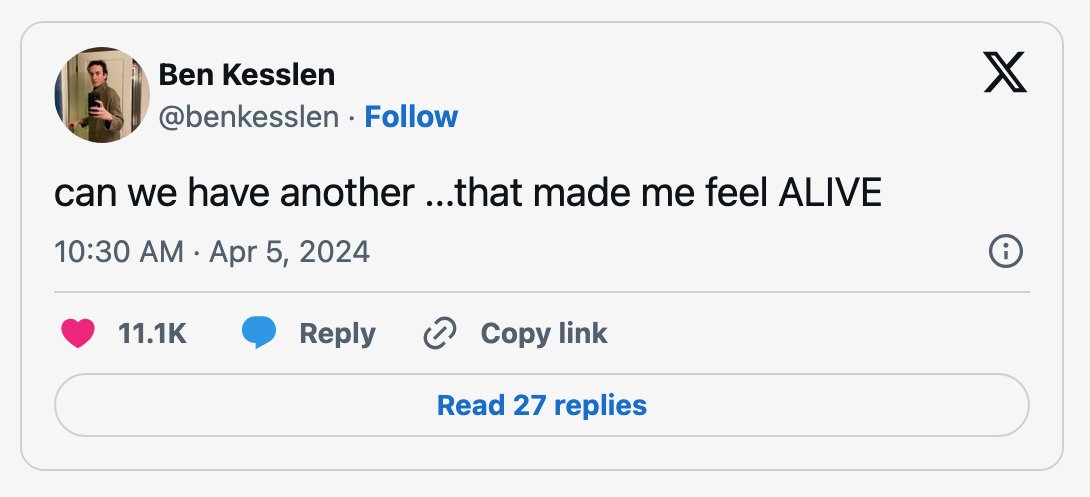This screenshot has width=1090, height=497.
Task: Open Ben Kesslen's profile picture
Action: point(102,95)
